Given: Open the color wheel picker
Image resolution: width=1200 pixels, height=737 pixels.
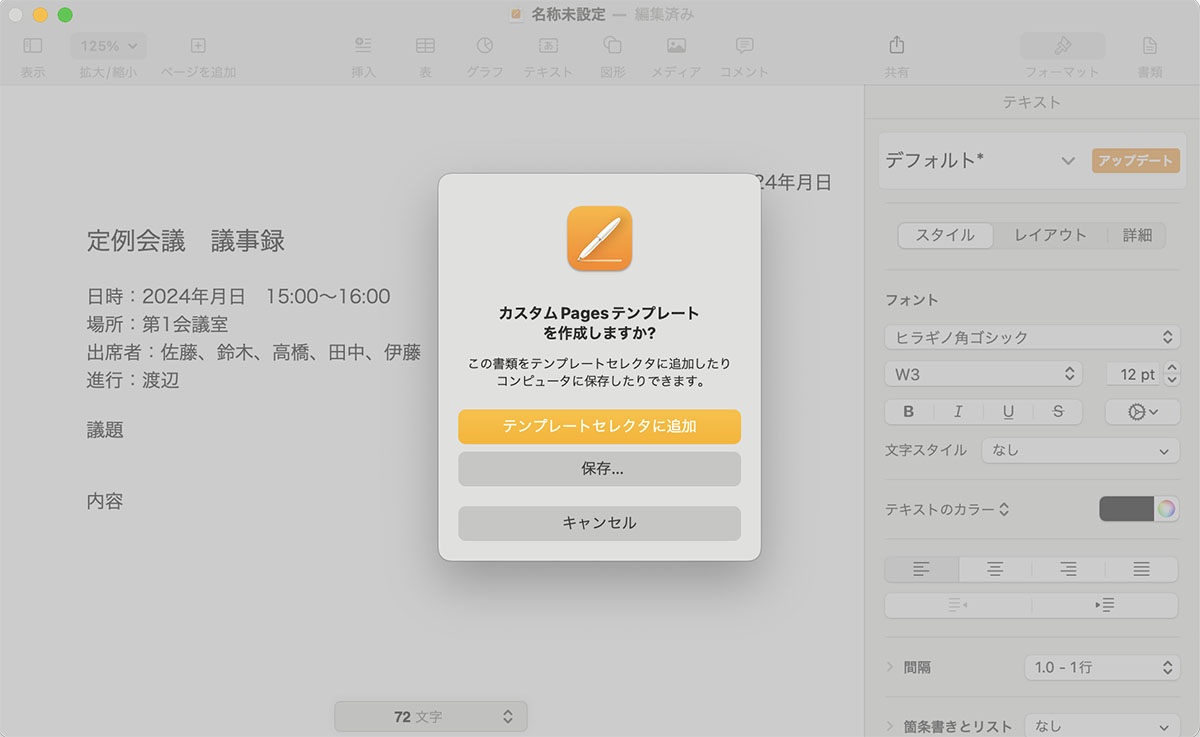Looking at the screenshot, I should (x=1167, y=509).
